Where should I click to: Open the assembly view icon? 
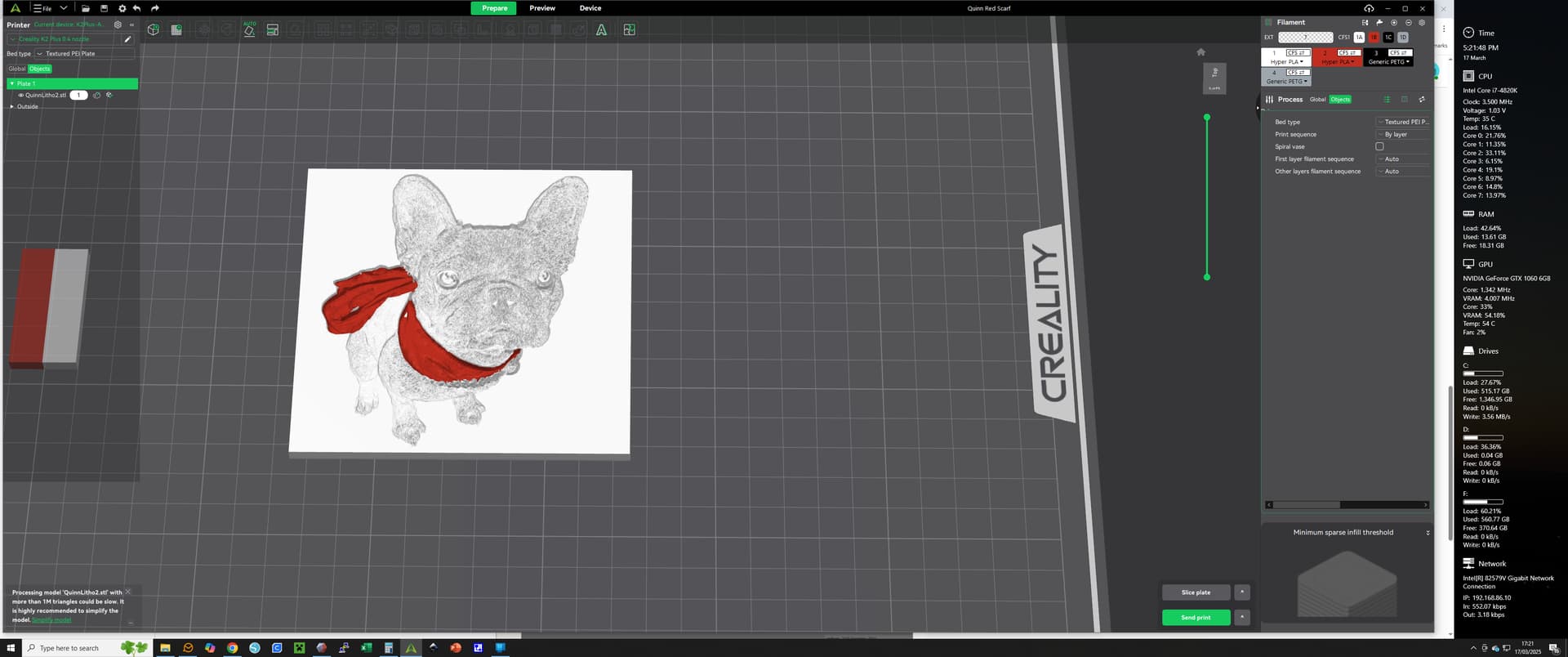pos(629,29)
